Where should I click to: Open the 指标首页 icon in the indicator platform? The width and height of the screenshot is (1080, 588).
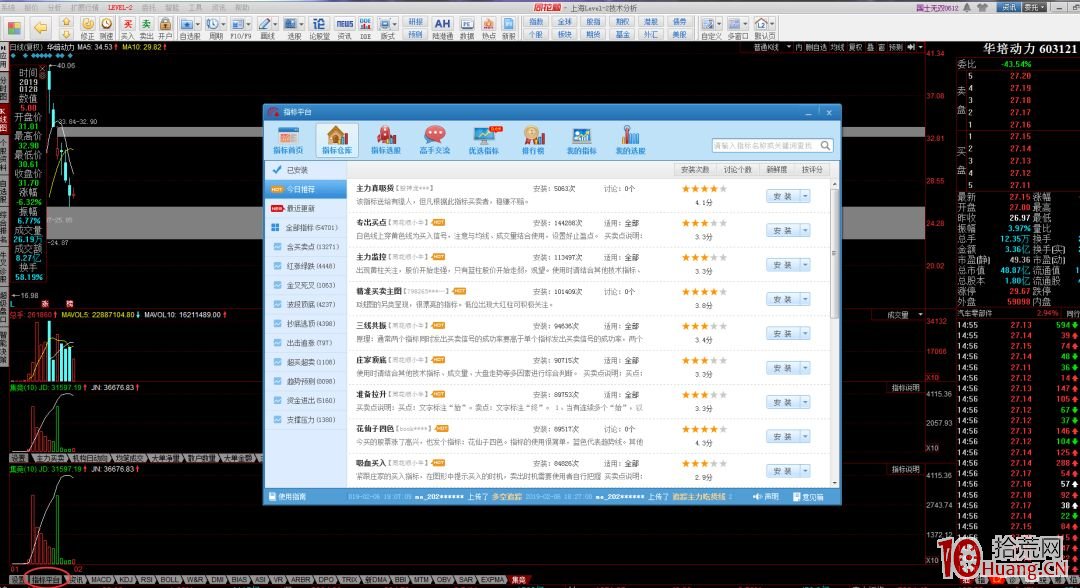(288, 140)
